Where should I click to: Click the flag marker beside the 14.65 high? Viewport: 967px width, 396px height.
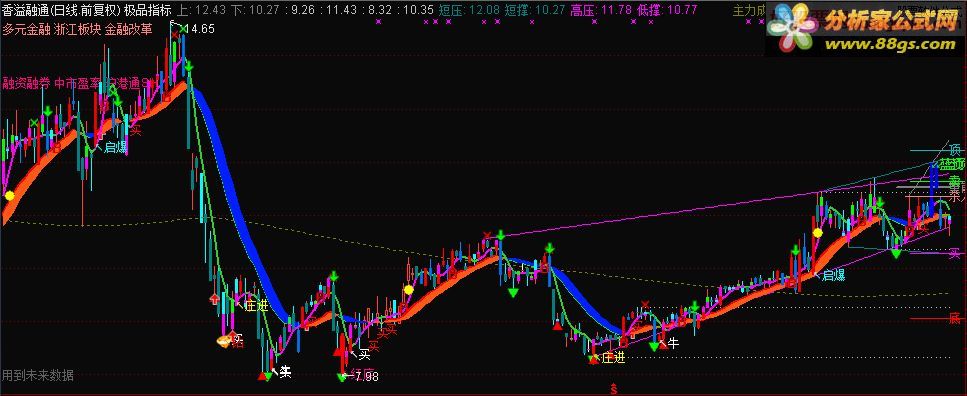[173, 23]
